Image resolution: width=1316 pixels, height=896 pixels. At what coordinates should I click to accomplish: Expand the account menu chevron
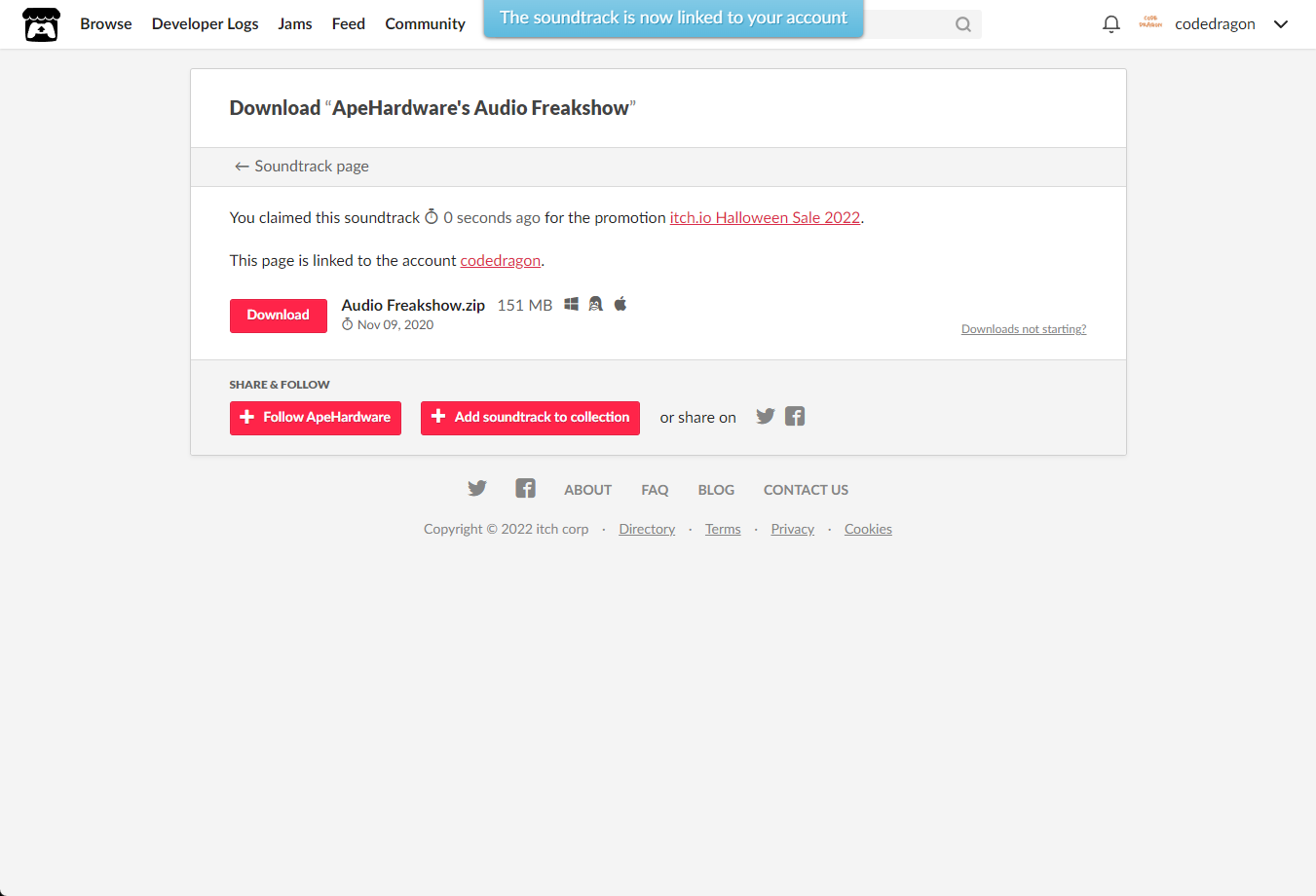click(x=1281, y=24)
